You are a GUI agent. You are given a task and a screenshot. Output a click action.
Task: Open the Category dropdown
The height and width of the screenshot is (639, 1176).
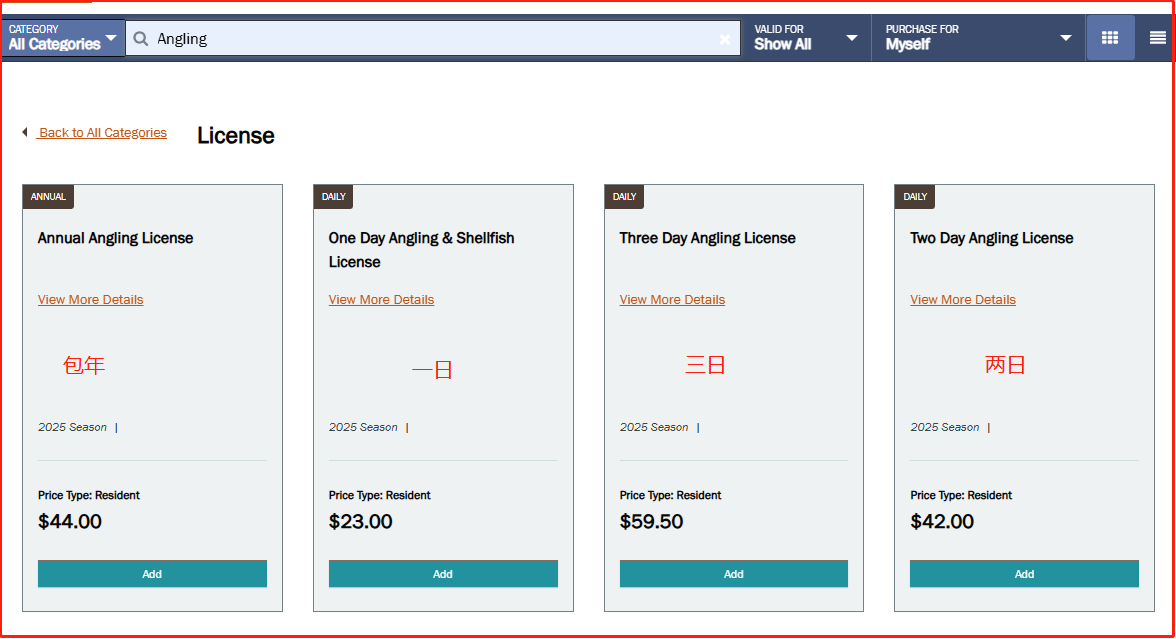(x=63, y=37)
